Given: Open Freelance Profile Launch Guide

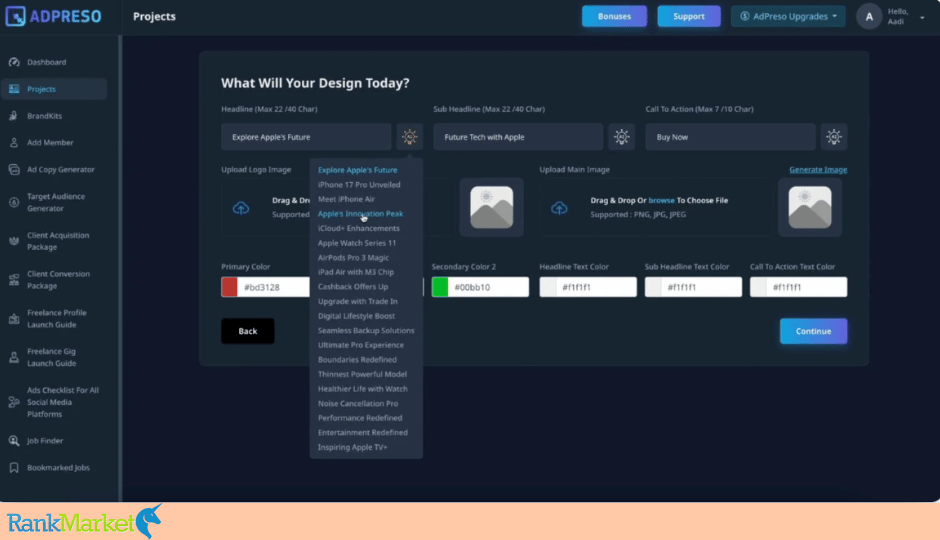Looking at the screenshot, I should click(56, 318).
